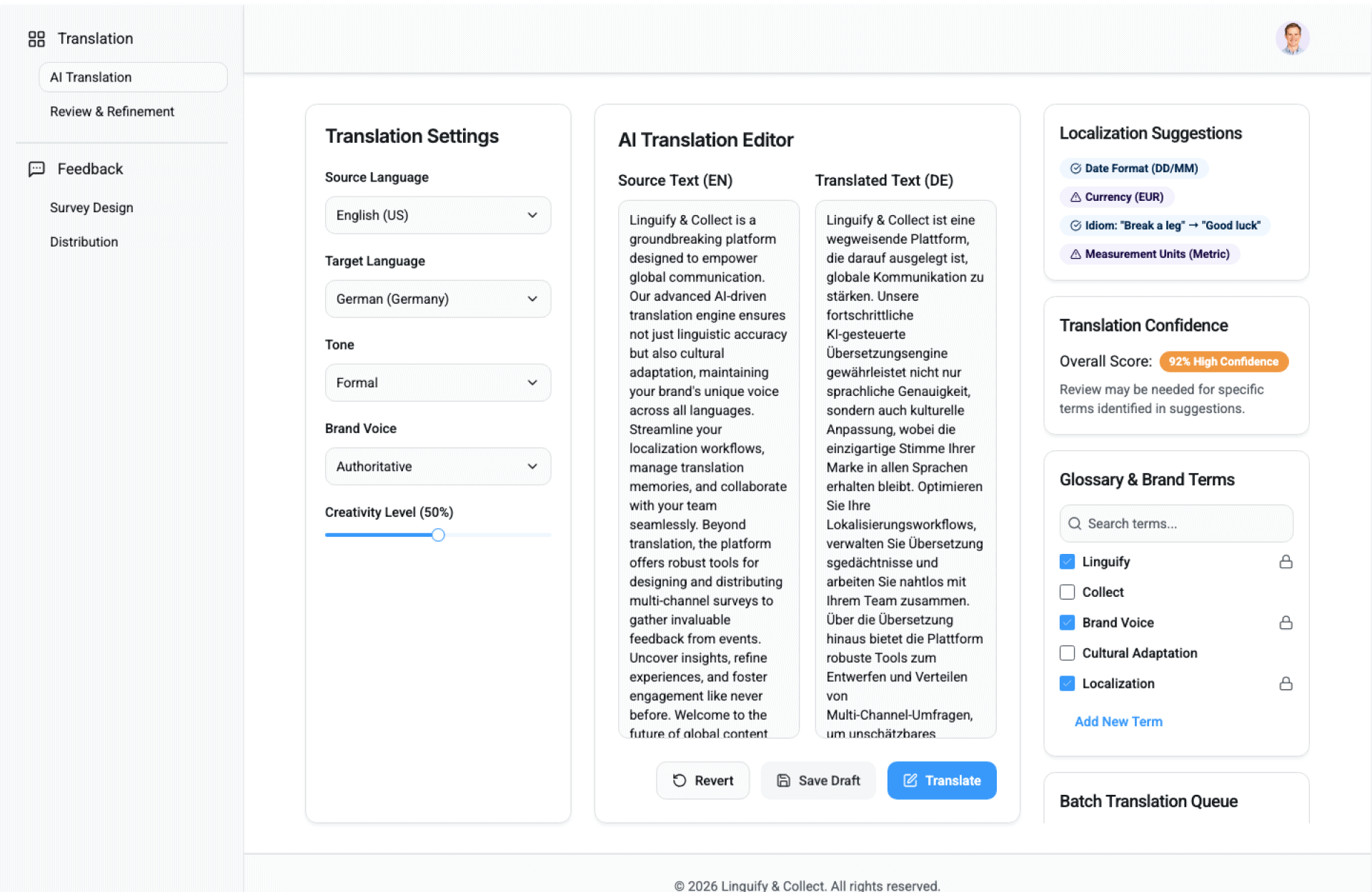Click the lock icon next to Linguify
This screenshot has width=1372, height=892.
pos(1286,562)
